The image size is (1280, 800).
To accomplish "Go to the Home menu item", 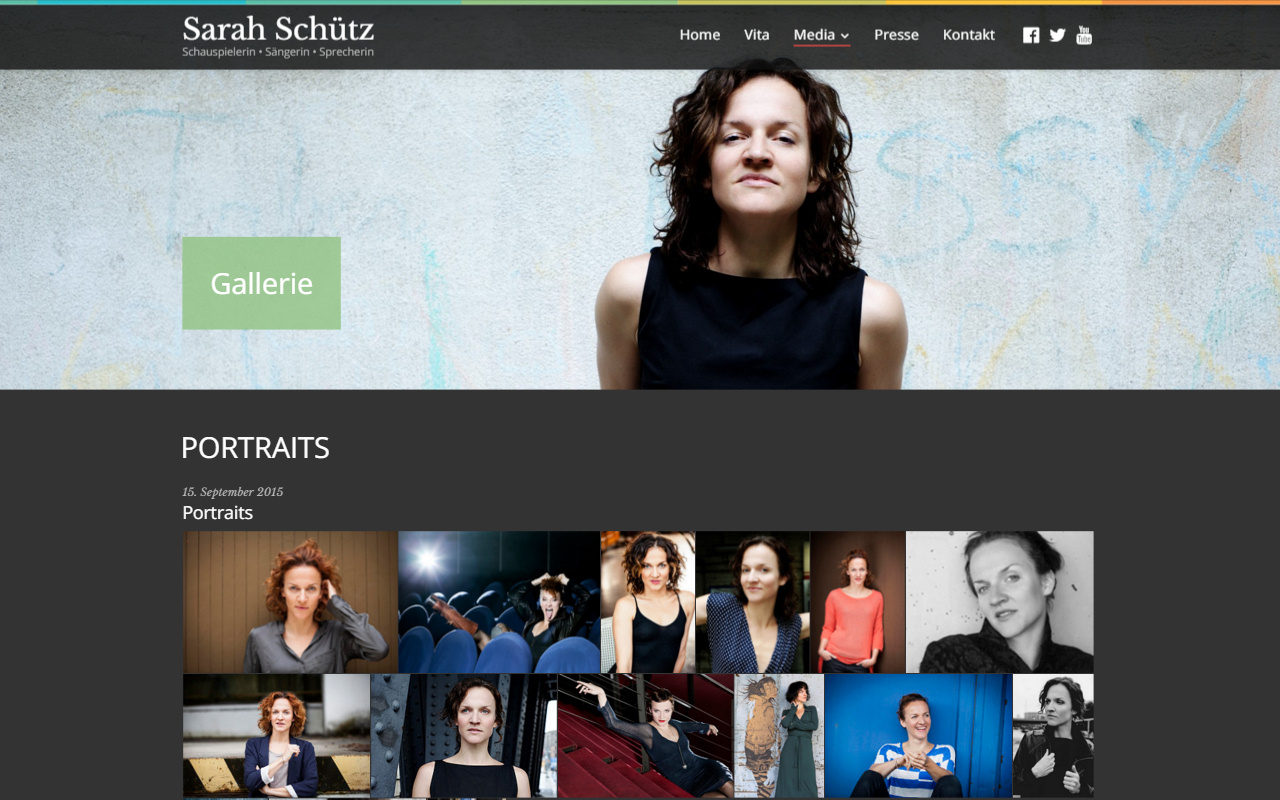I will click(700, 35).
